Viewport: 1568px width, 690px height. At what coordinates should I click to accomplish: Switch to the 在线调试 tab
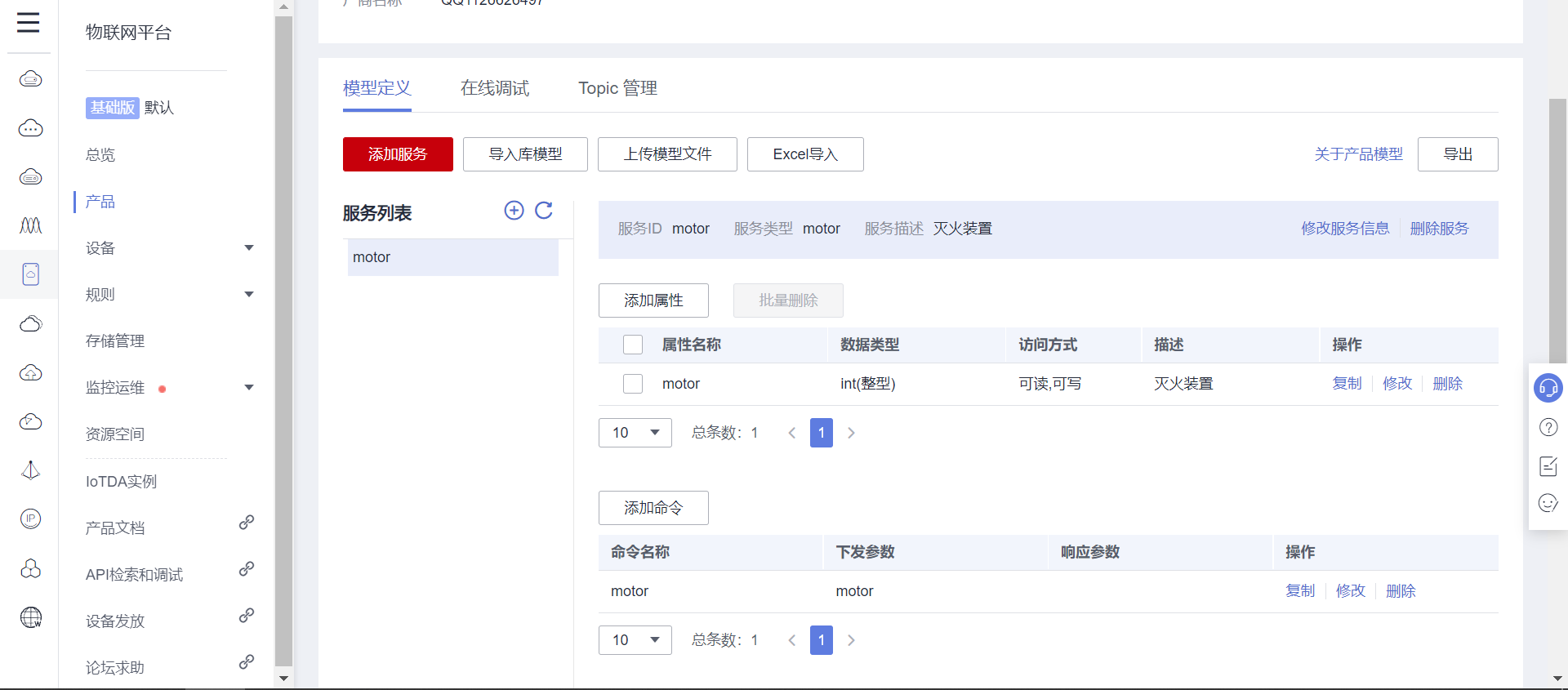[x=495, y=88]
